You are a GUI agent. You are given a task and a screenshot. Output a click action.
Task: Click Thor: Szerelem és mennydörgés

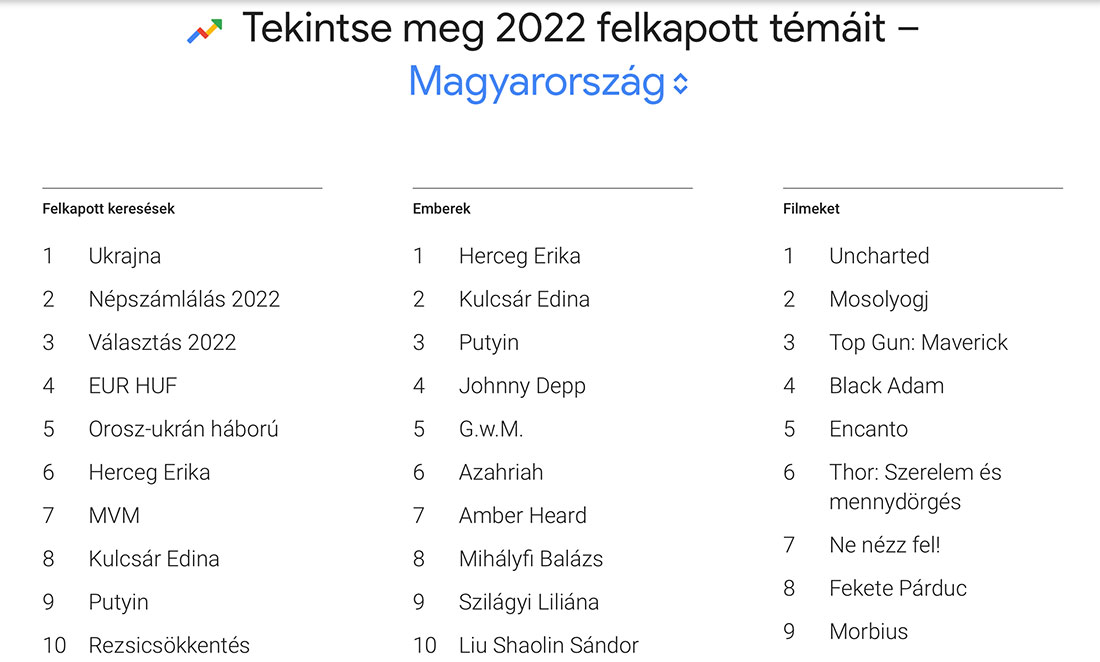(915, 487)
